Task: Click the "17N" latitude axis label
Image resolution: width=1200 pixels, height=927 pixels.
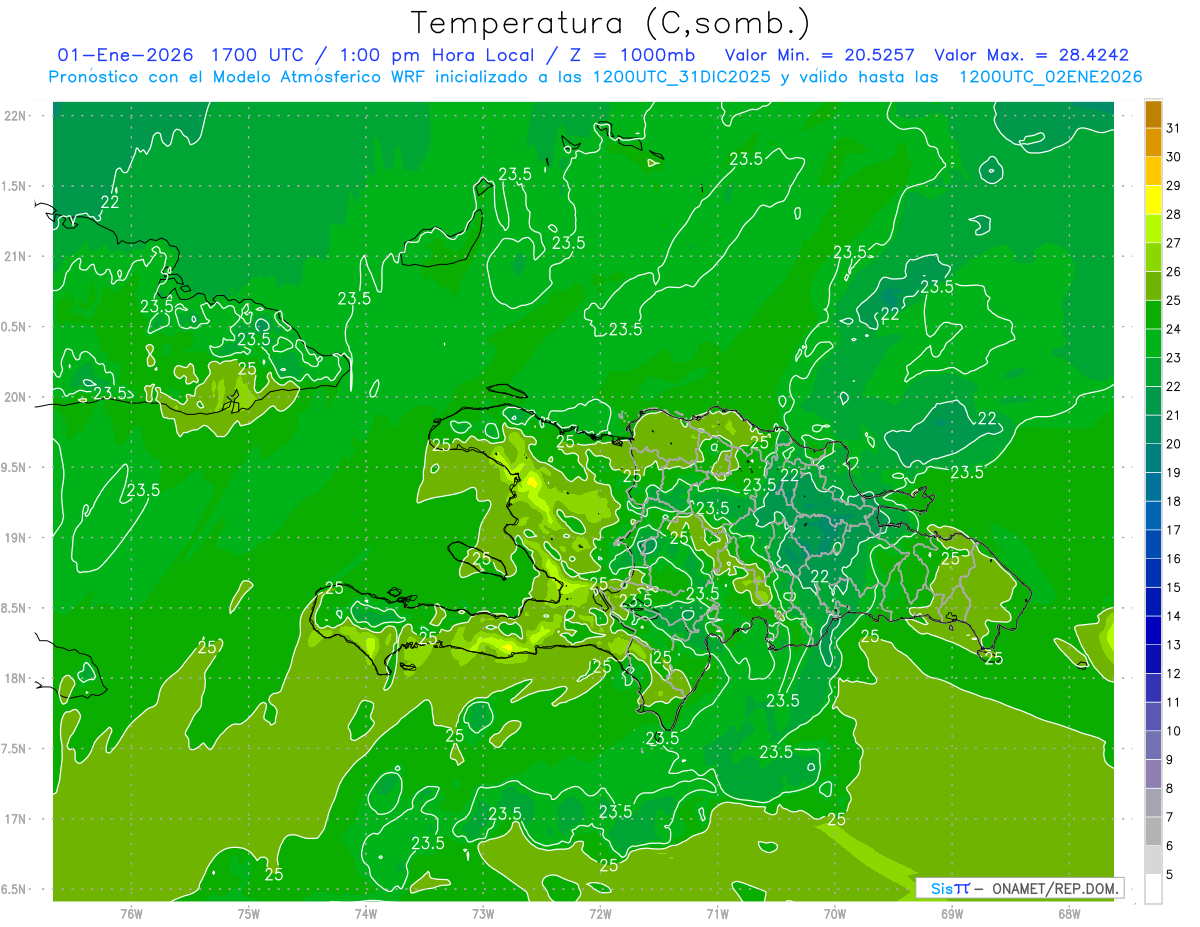Action: [x=16, y=819]
